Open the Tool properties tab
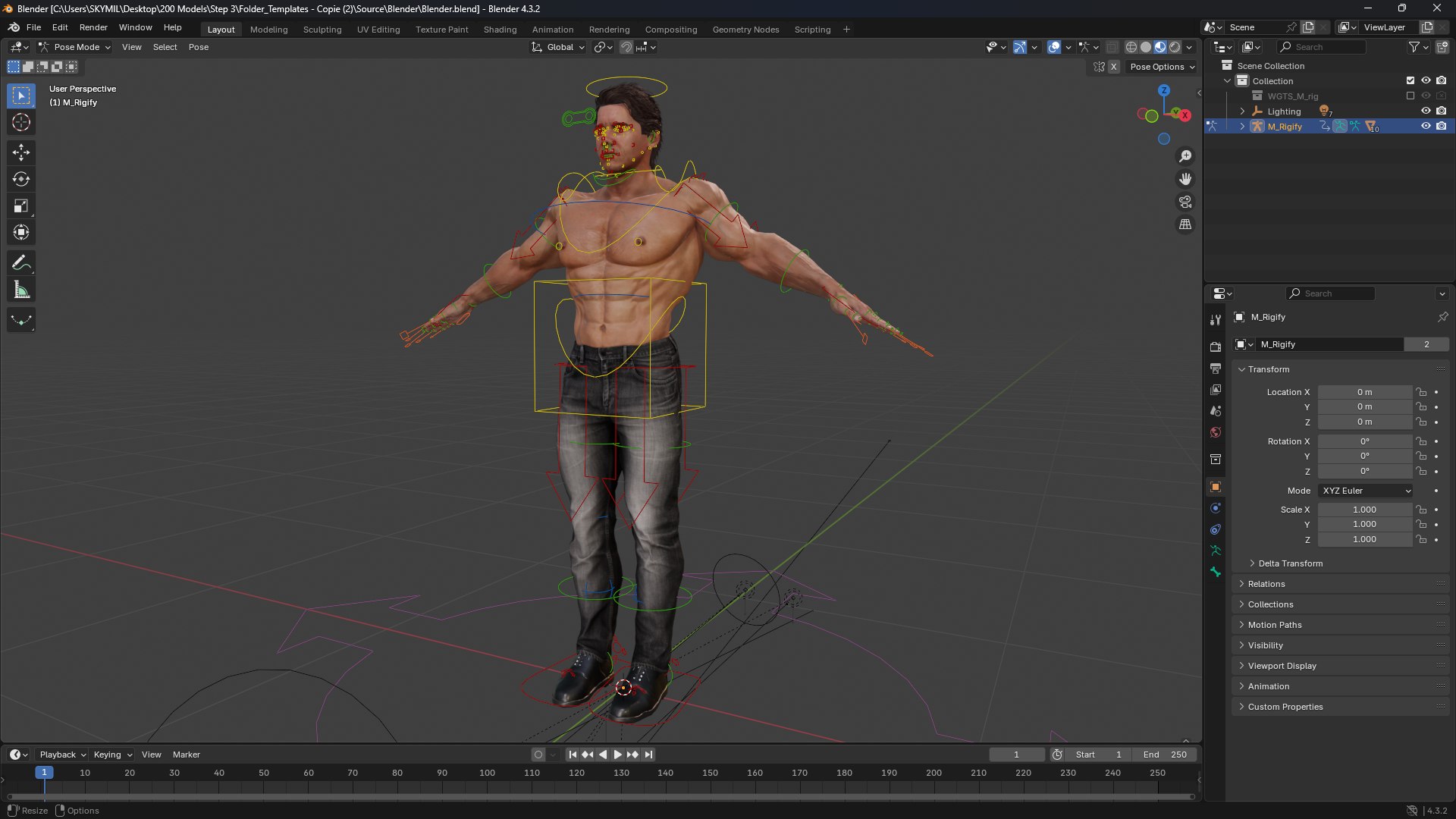 [1216, 320]
